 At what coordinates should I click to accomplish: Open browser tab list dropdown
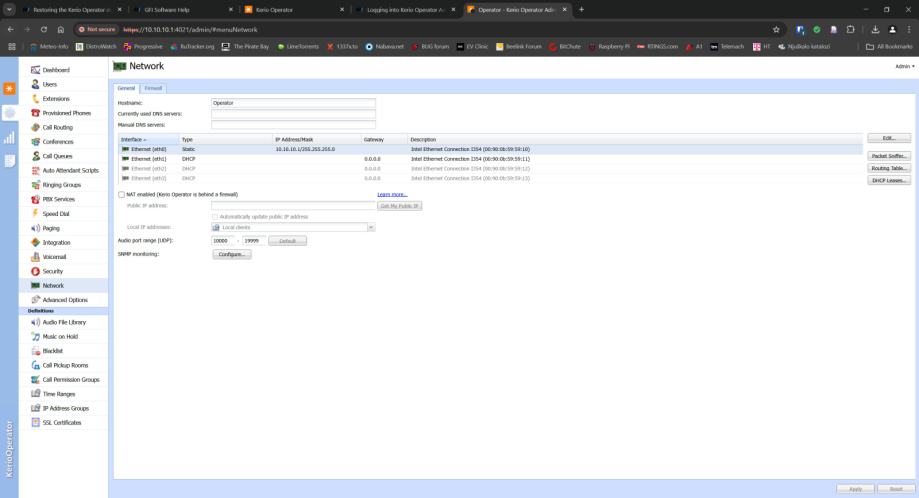(x=9, y=9)
